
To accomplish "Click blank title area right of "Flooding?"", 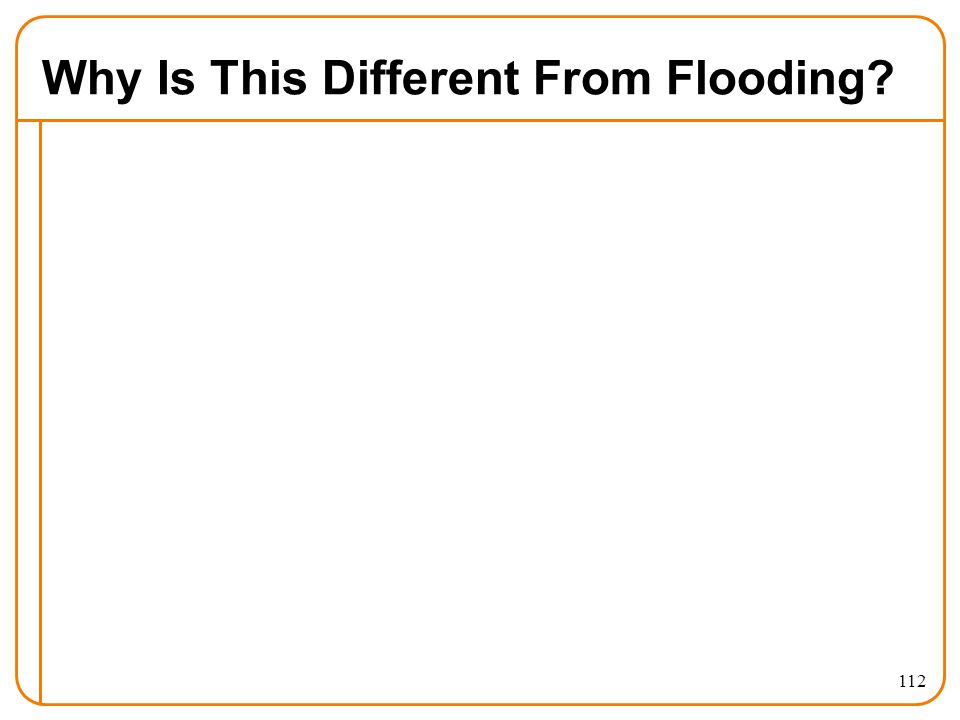I will [x=918, y=78].
